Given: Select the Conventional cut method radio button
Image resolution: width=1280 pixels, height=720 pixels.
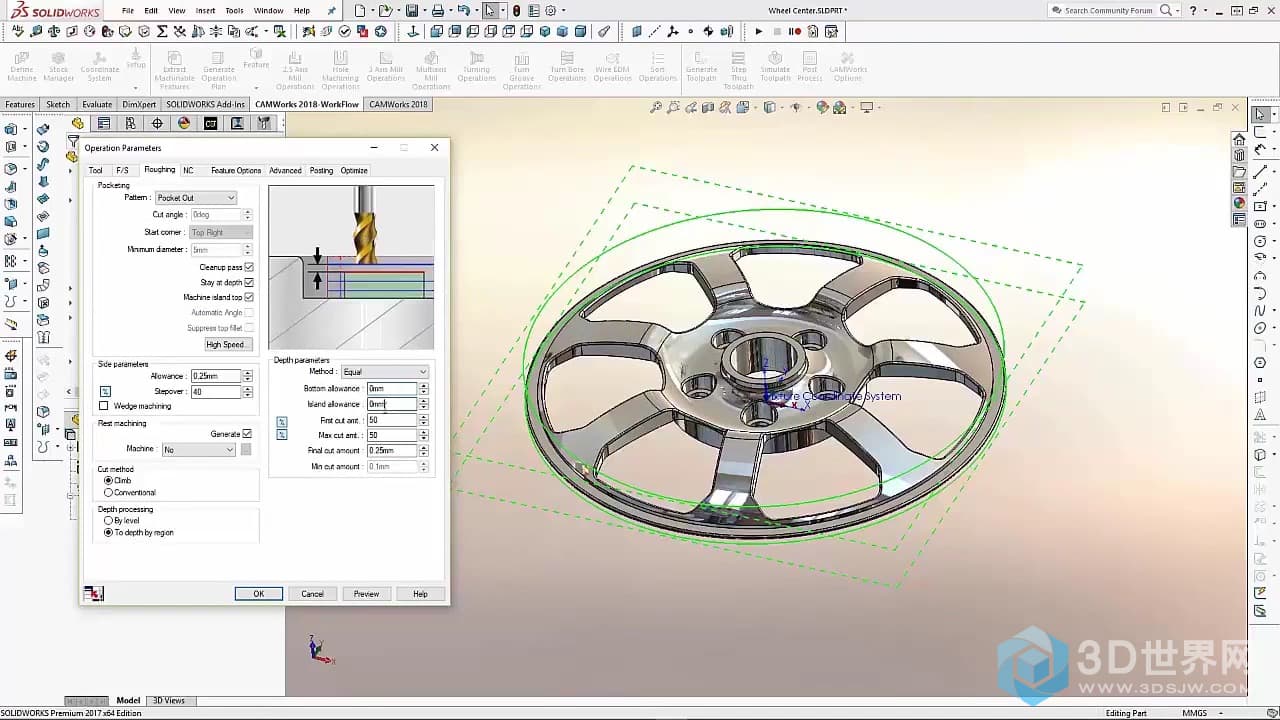Looking at the screenshot, I should point(109,492).
